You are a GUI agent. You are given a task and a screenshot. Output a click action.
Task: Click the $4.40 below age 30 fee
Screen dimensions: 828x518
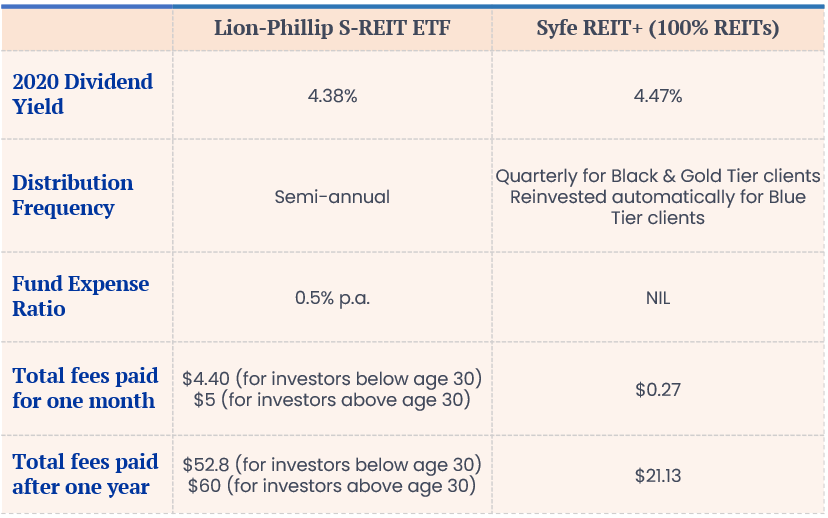(x=332, y=379)
